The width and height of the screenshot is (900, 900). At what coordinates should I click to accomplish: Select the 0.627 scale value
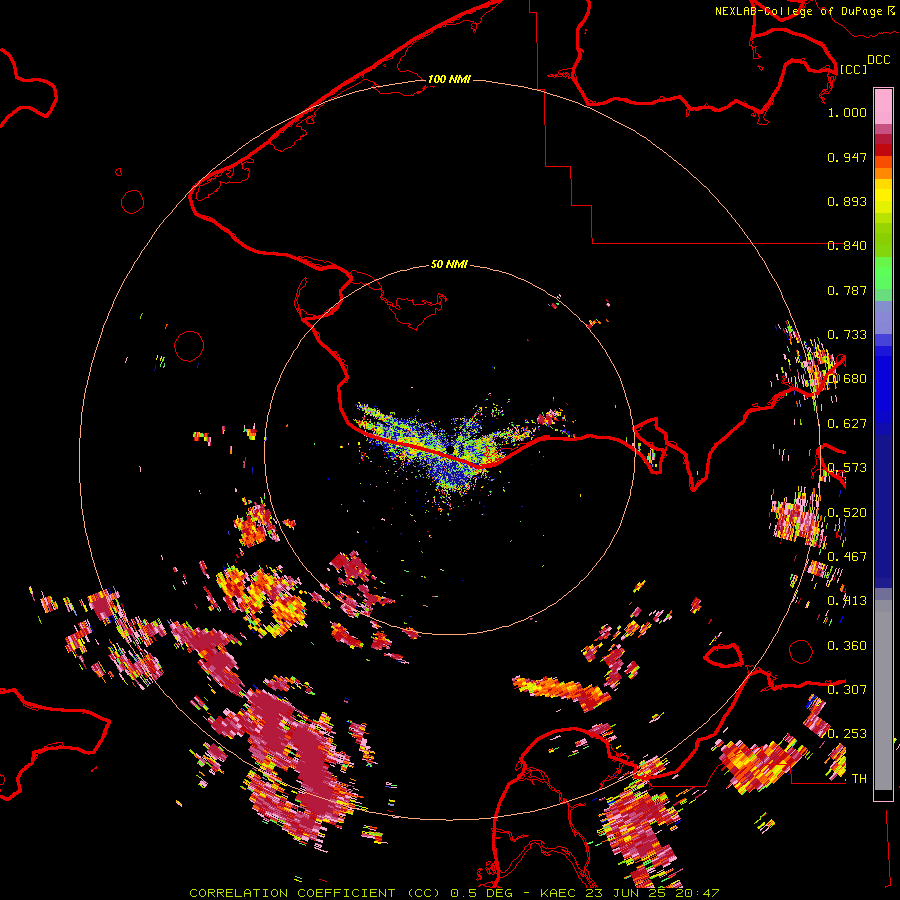[x=847, y=424]
